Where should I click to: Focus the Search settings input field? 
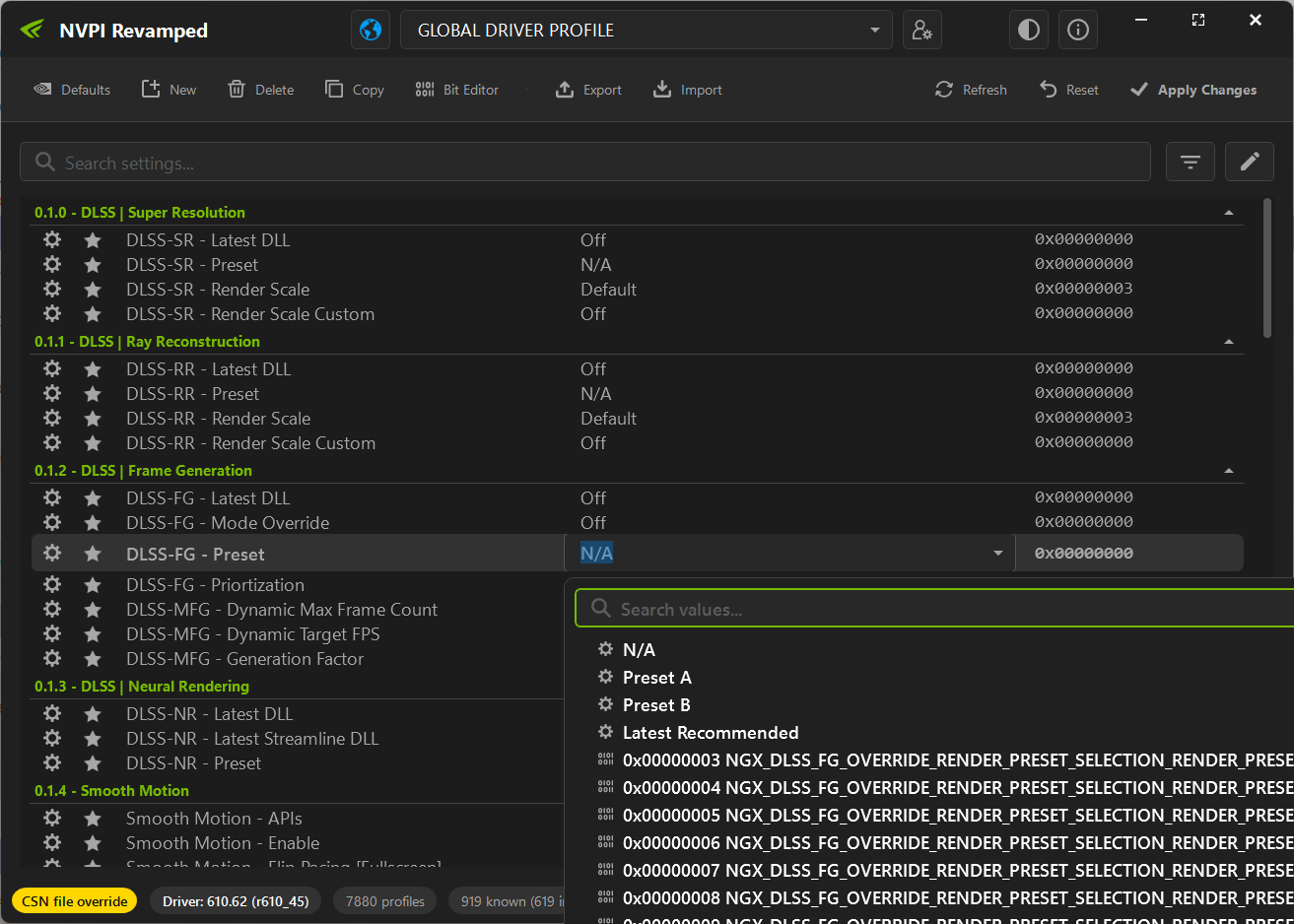[585, 162]
